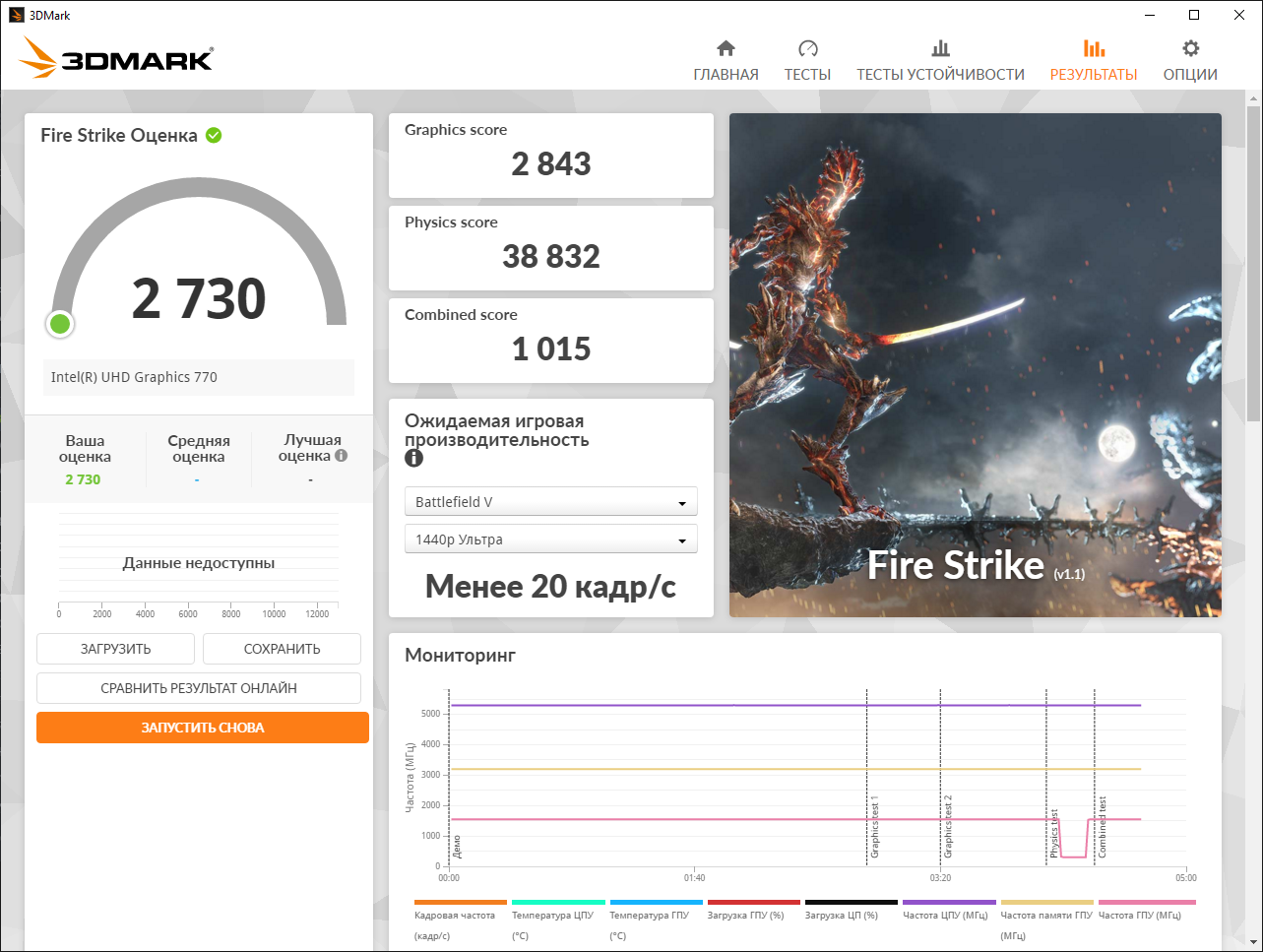The width and height of the screenshot is (1263, 952).
Task: Toggle the Частота ЦПУ purple legend swatch
Action: coord(949,902)
